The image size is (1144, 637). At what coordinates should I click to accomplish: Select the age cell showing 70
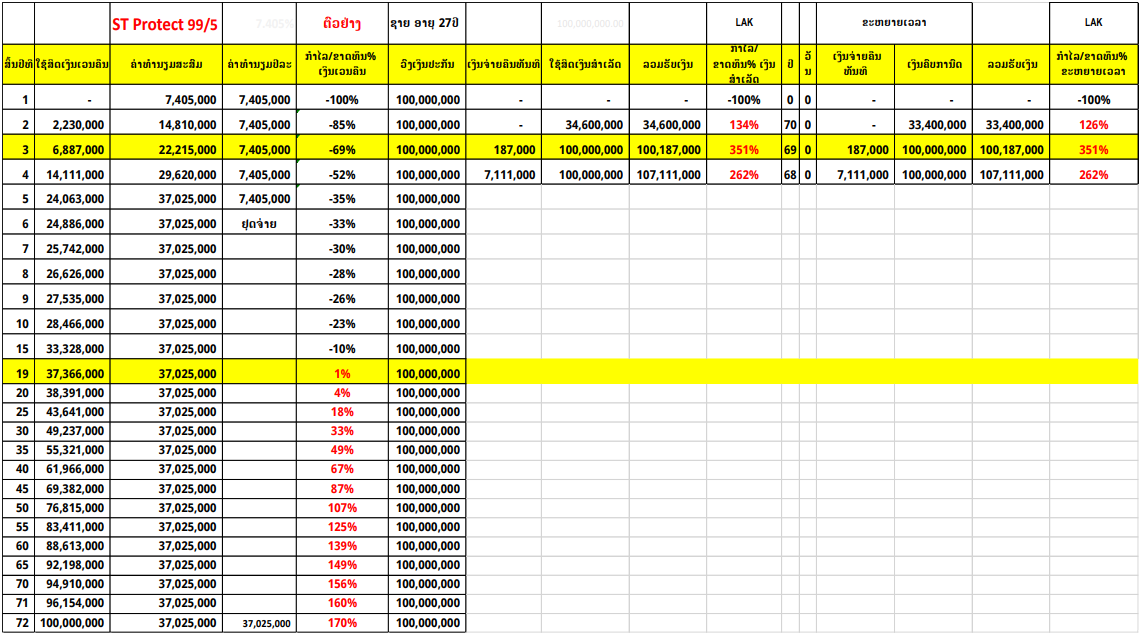[790, 125]
